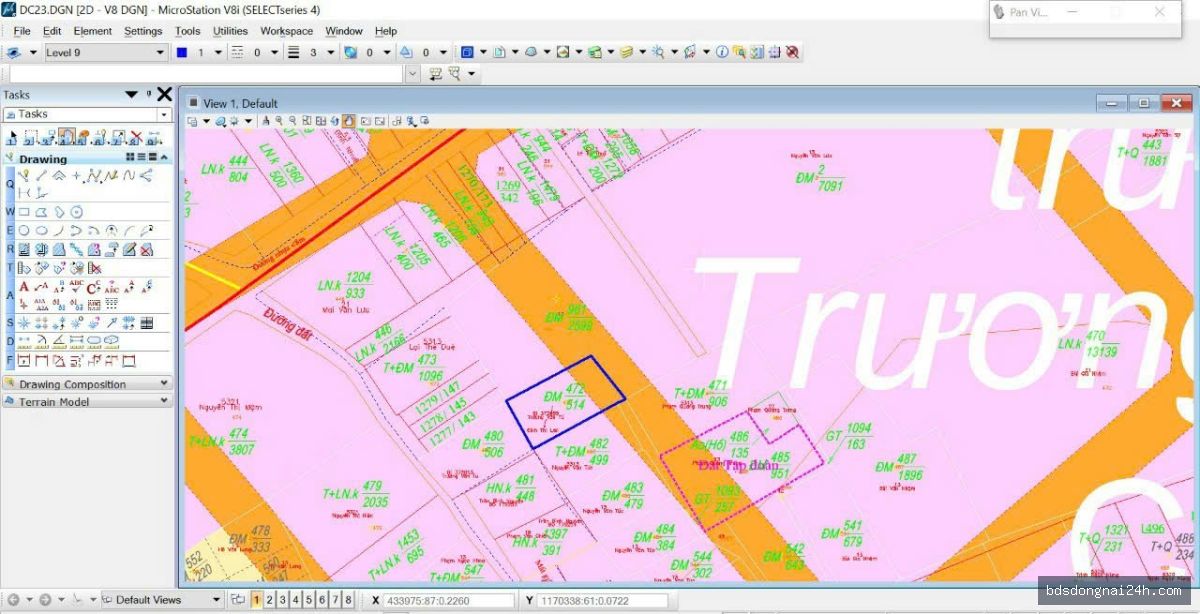Select the Place Line tool in Drawing

[x=43, y=176]
